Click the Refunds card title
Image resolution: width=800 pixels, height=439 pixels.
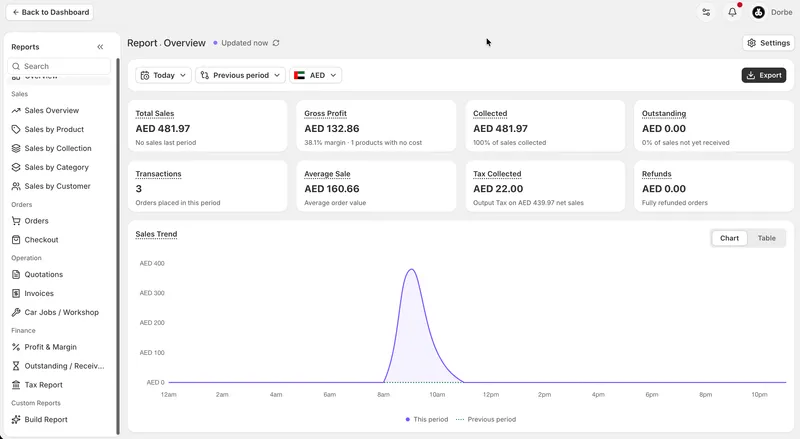coord(657,174)
